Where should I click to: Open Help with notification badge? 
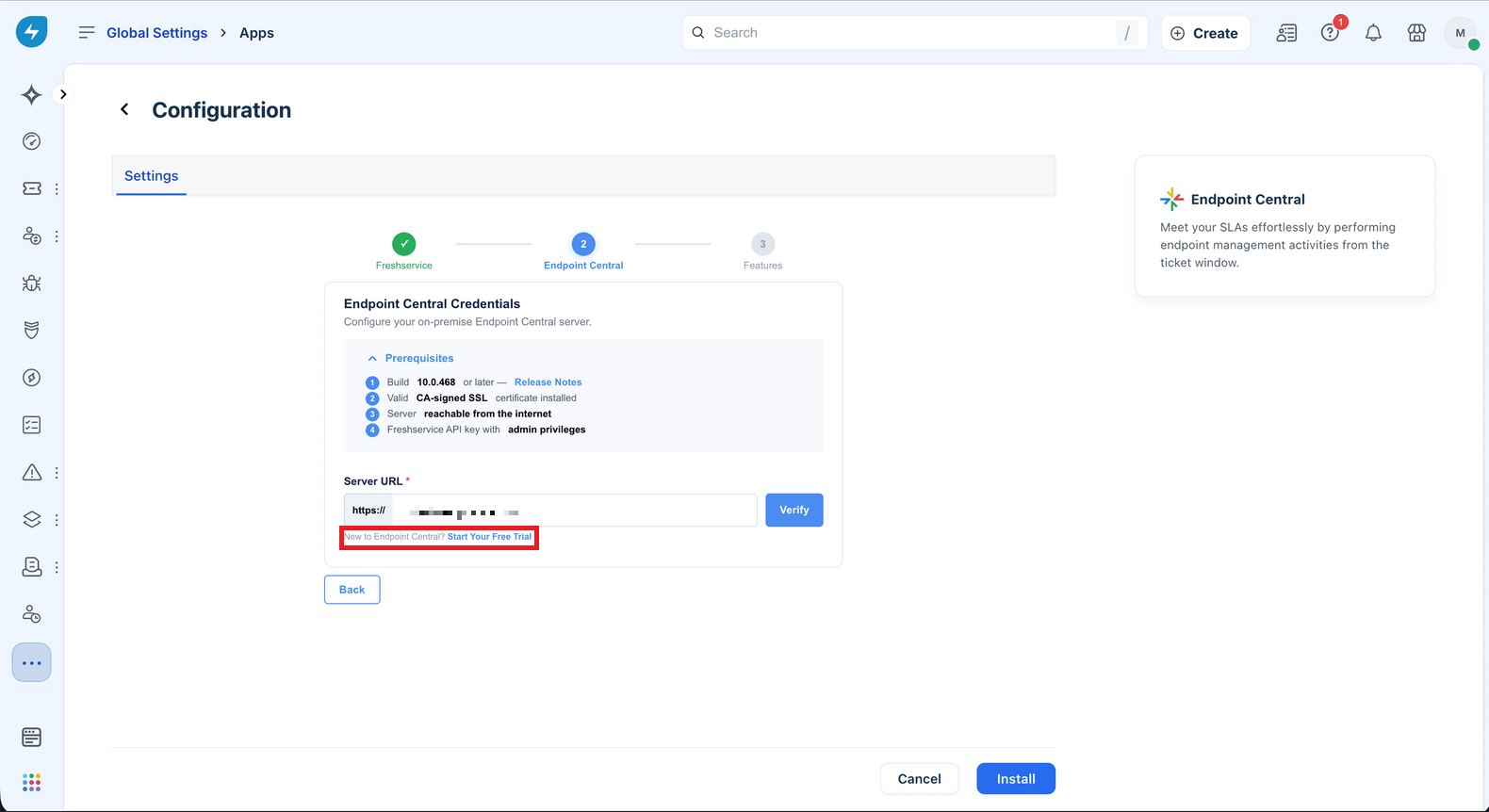(1330, 33)
